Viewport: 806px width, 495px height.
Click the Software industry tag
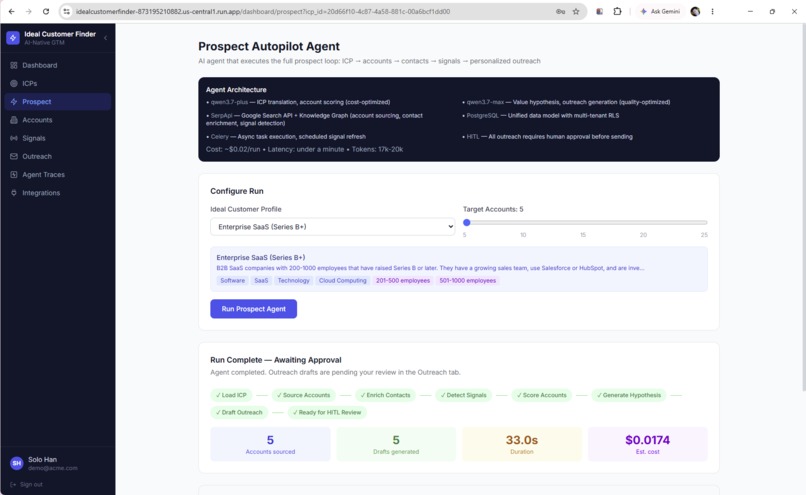232,281
